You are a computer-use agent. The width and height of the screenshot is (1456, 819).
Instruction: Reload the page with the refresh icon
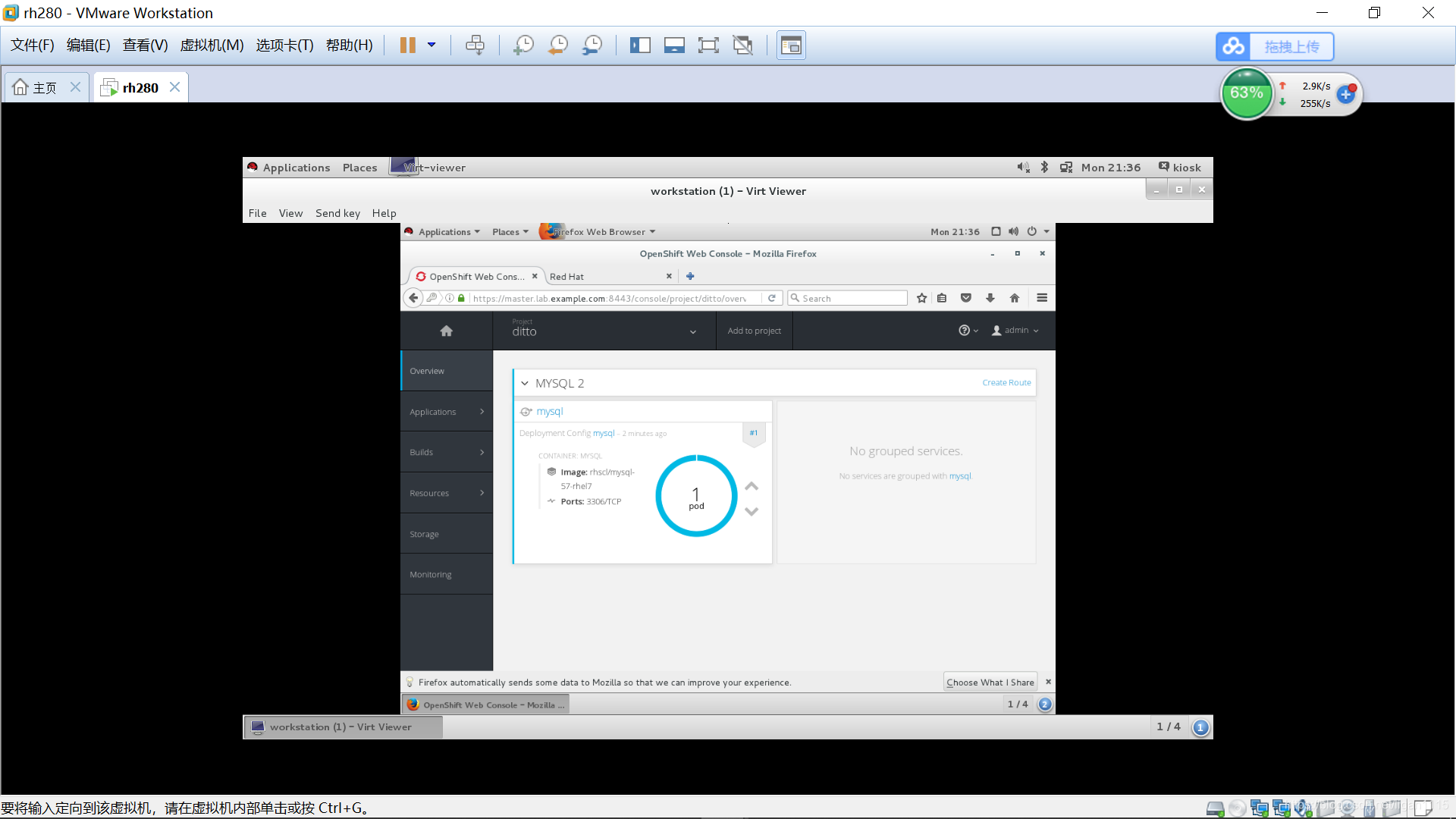(x=772, y=298)
